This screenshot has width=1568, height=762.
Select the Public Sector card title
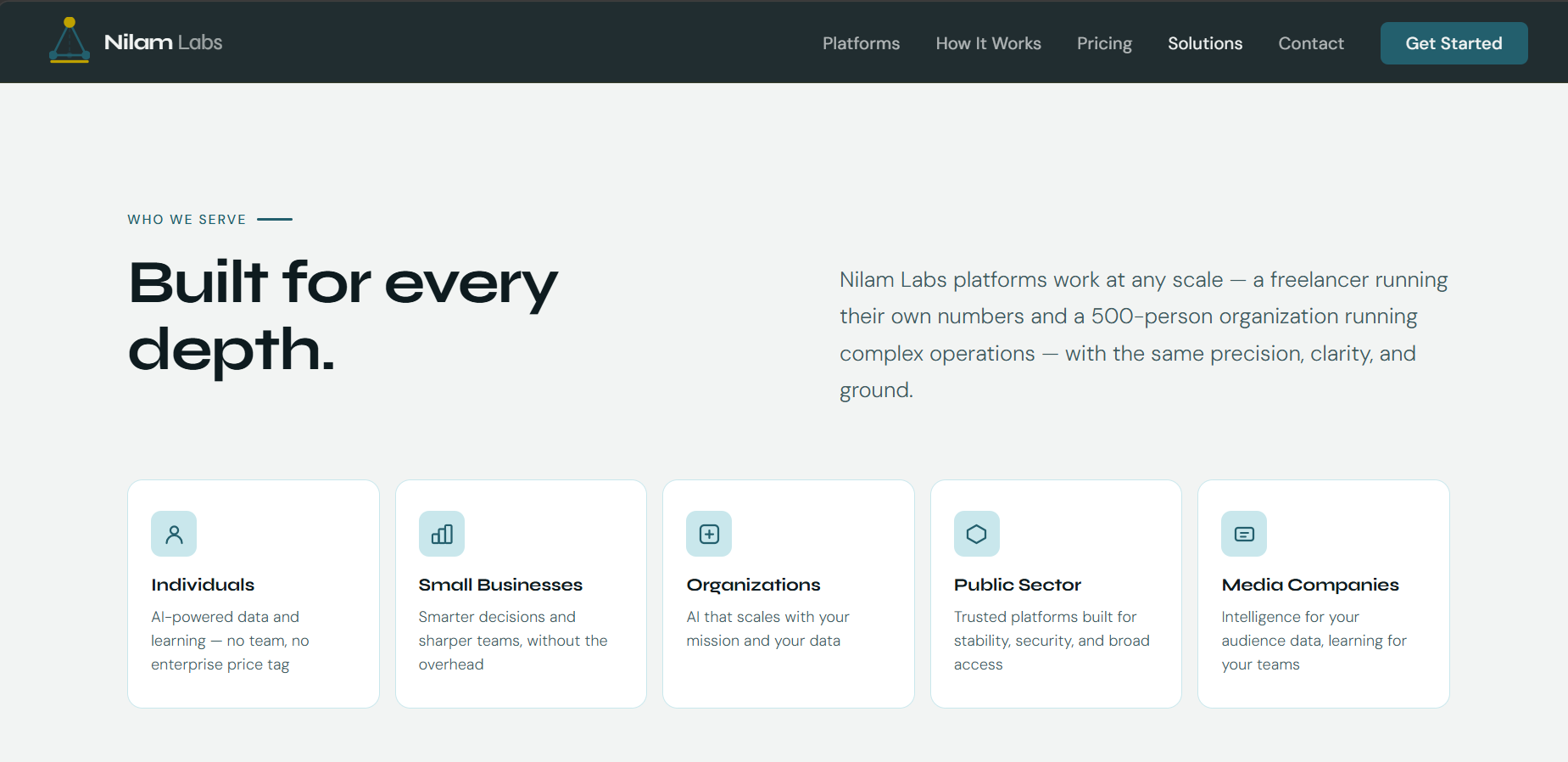pyautogui.click(x=1017, y=585)
